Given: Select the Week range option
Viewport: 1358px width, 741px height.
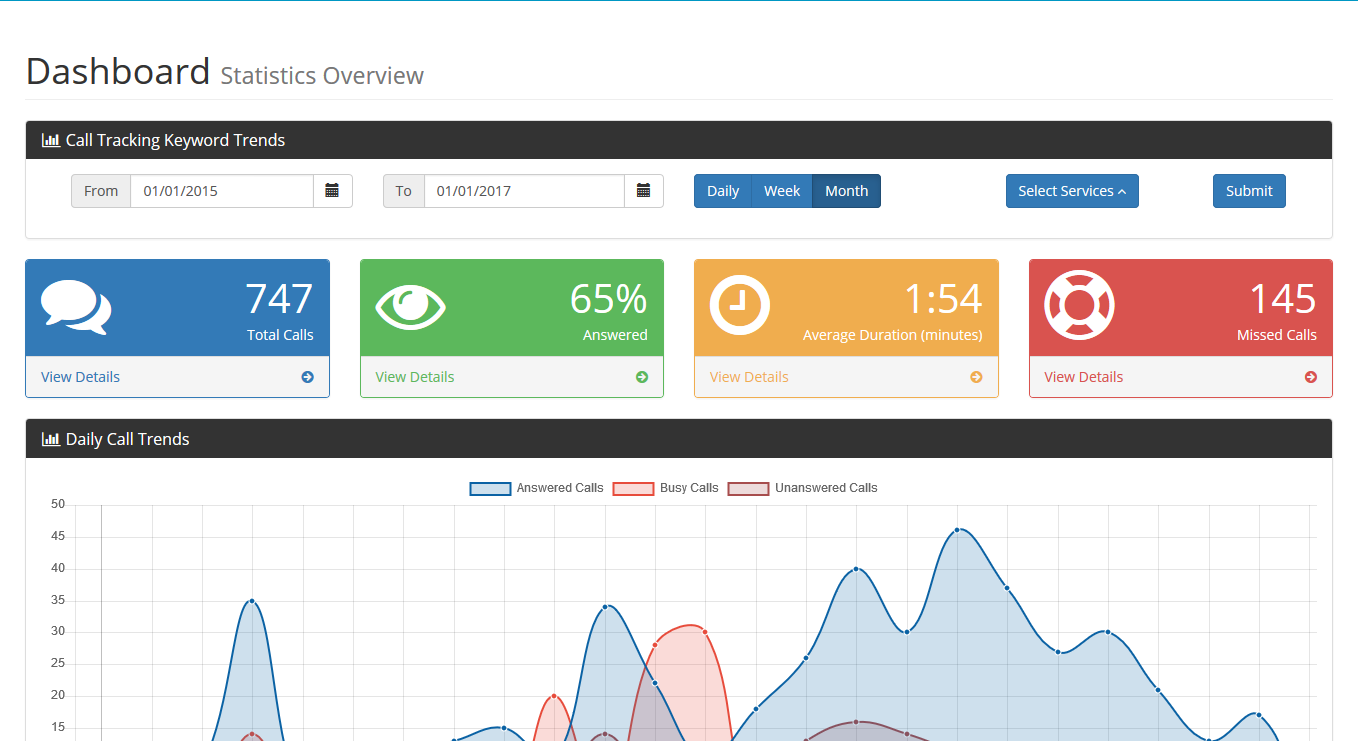Looking at the screenshot, I should 782,191.
